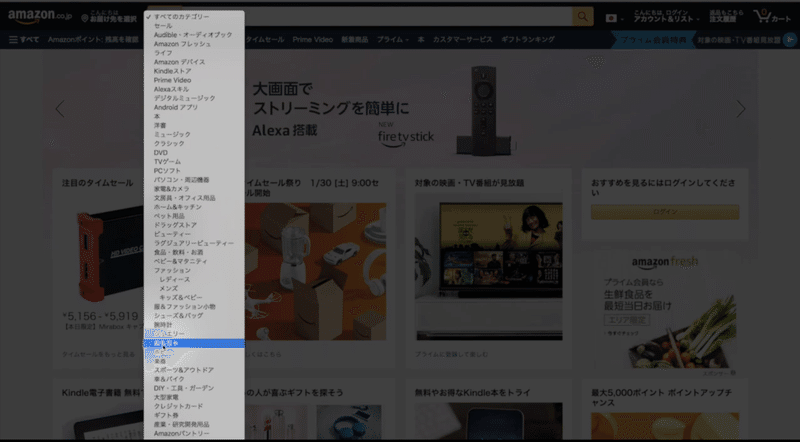
Task: Open Prime Video nav bar link
Action: pos(313,39)
